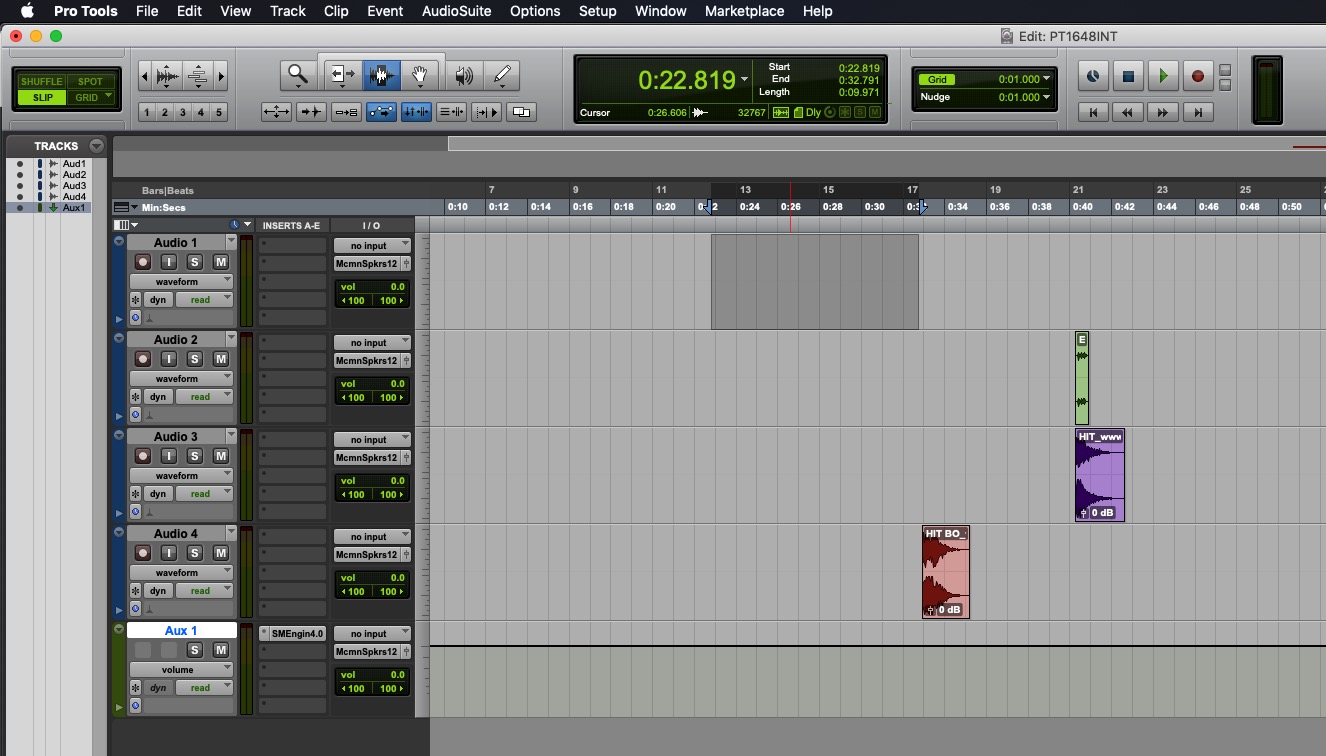Viewport: 1326px width, 756px height.
Task: Click the transport Record button
Action: (x=1197, y=76)
